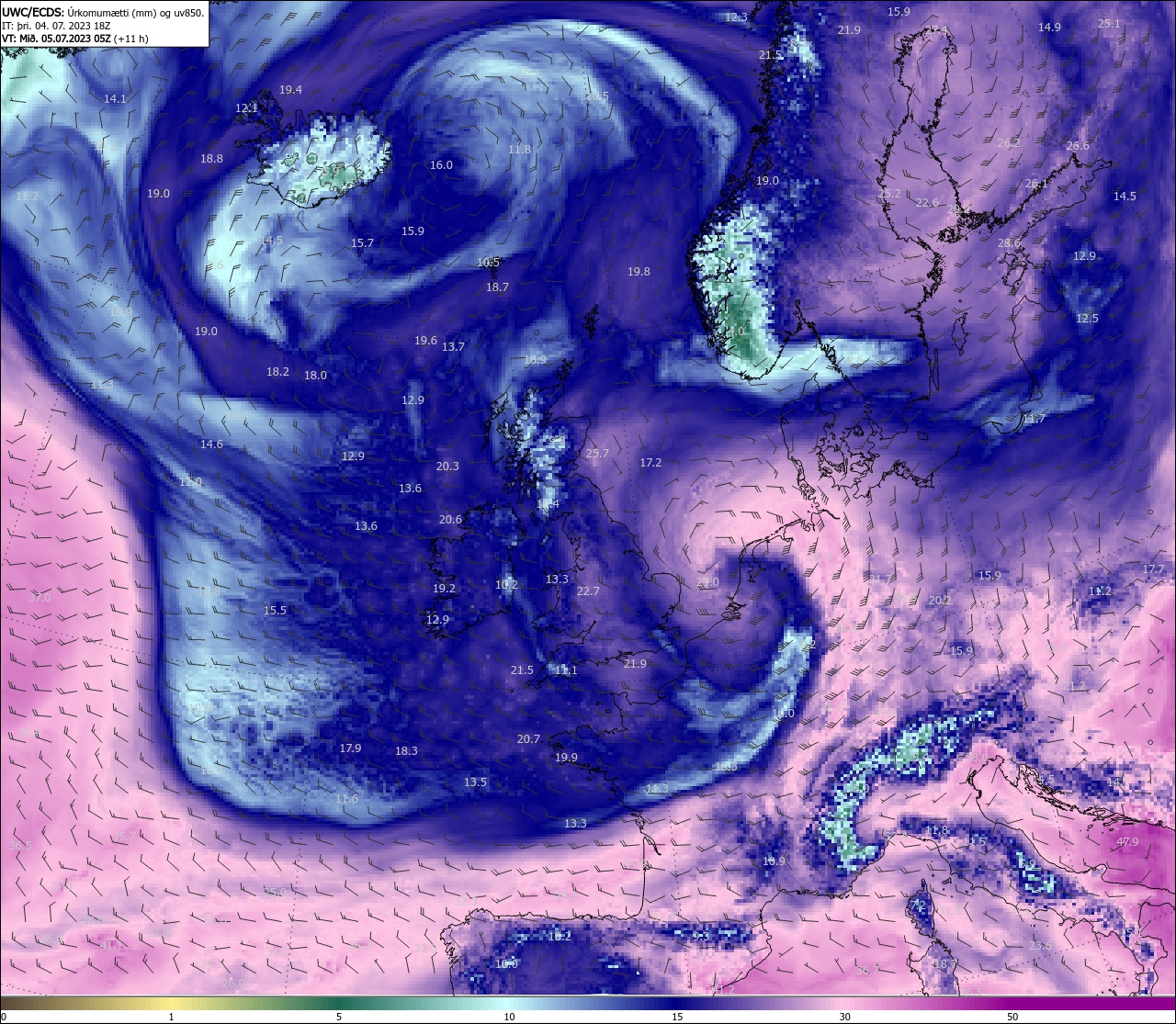Click the 15 tick on the color scale
Image resolution: width=1176 pixels, height=1024 pixels.
coord(677,1017)
